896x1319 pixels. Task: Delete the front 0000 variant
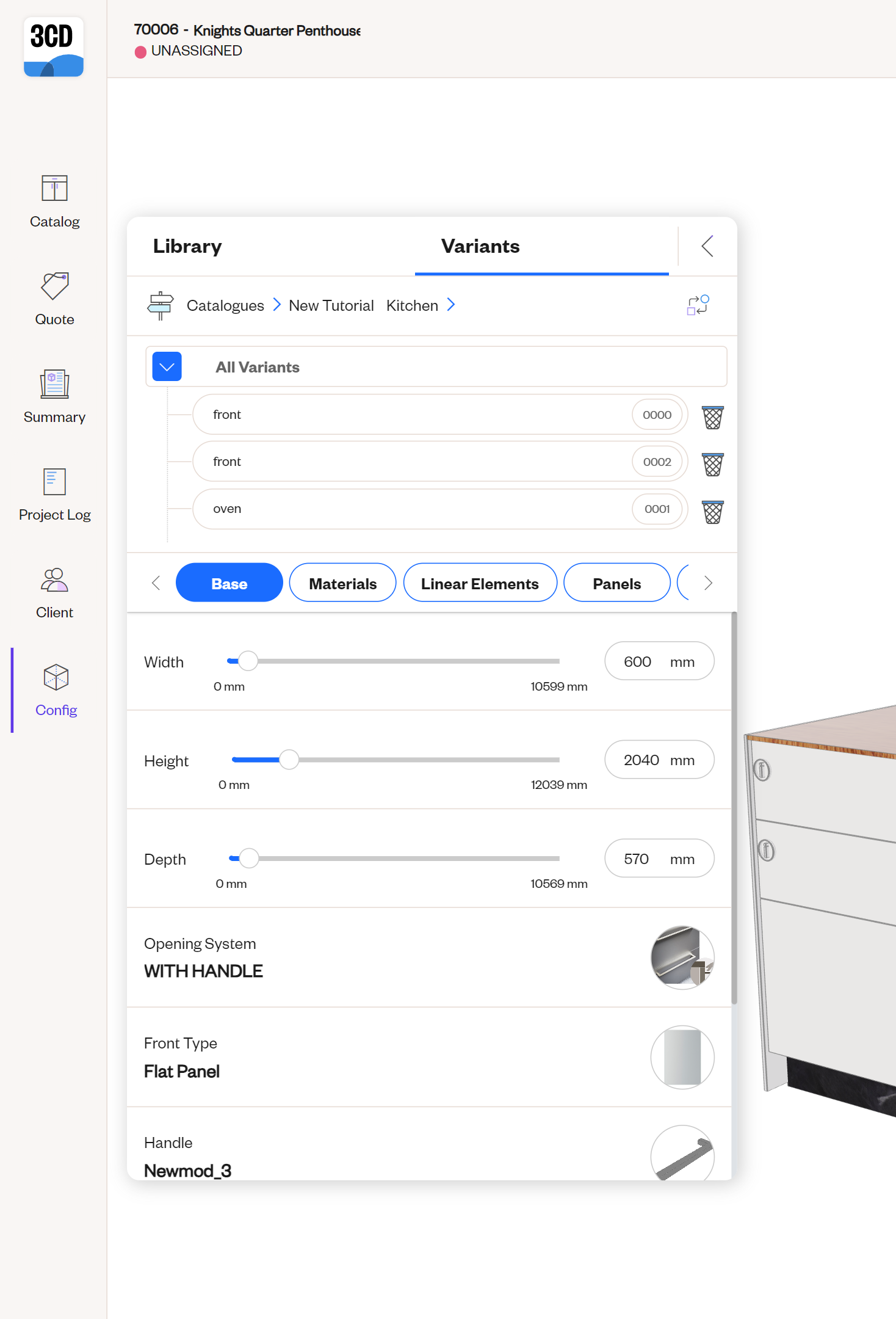coord(712,417)
